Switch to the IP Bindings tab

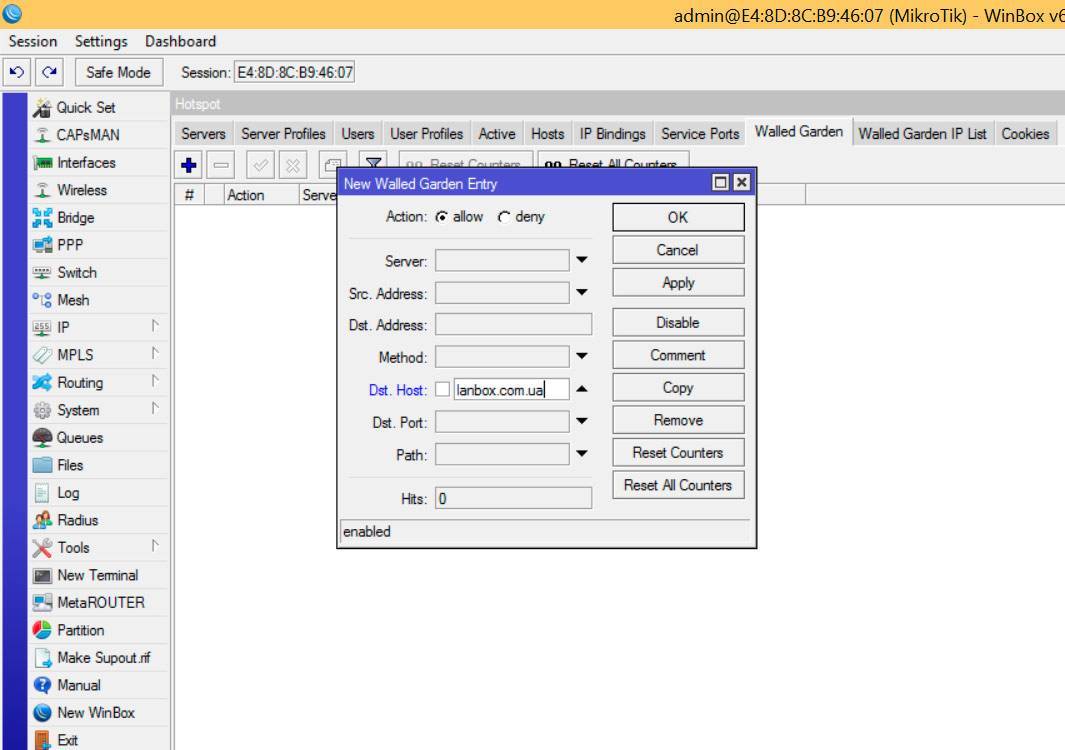(x=612, y=133)
